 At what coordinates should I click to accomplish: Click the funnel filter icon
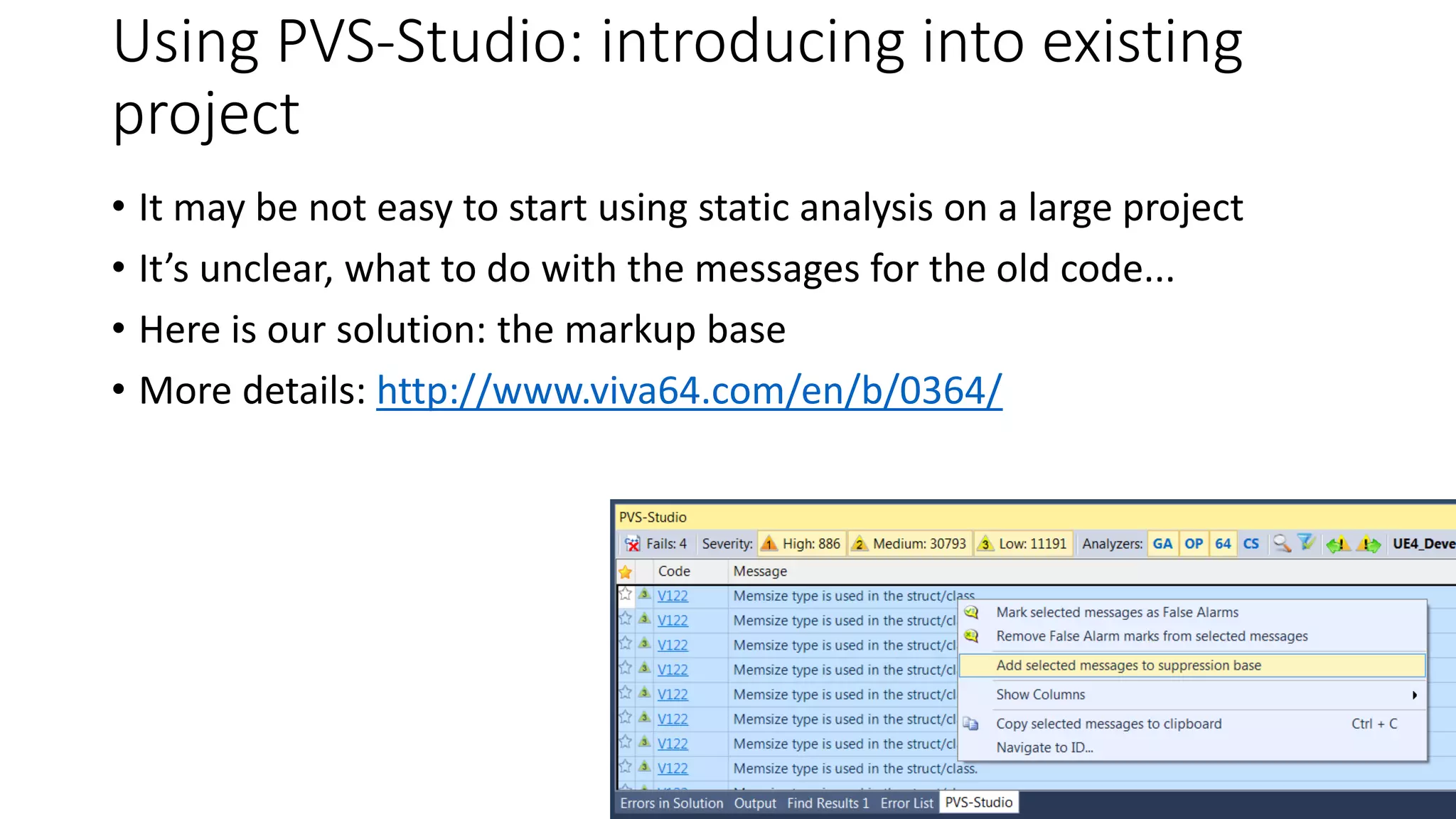pyautogui.click(x=1306, y=543)
